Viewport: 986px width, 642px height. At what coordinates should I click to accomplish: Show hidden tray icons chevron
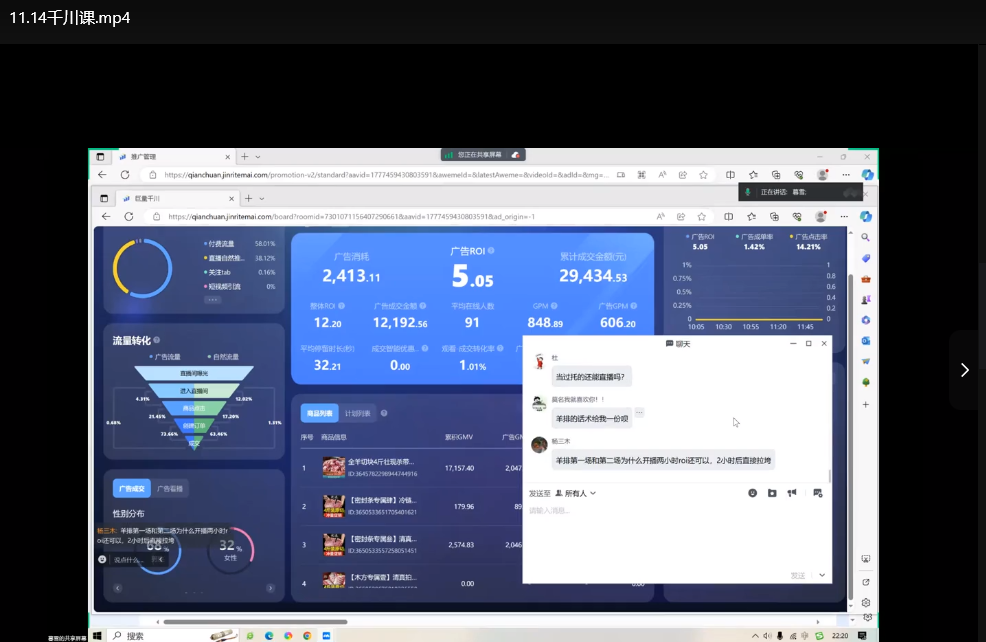(x=755, y=636)
